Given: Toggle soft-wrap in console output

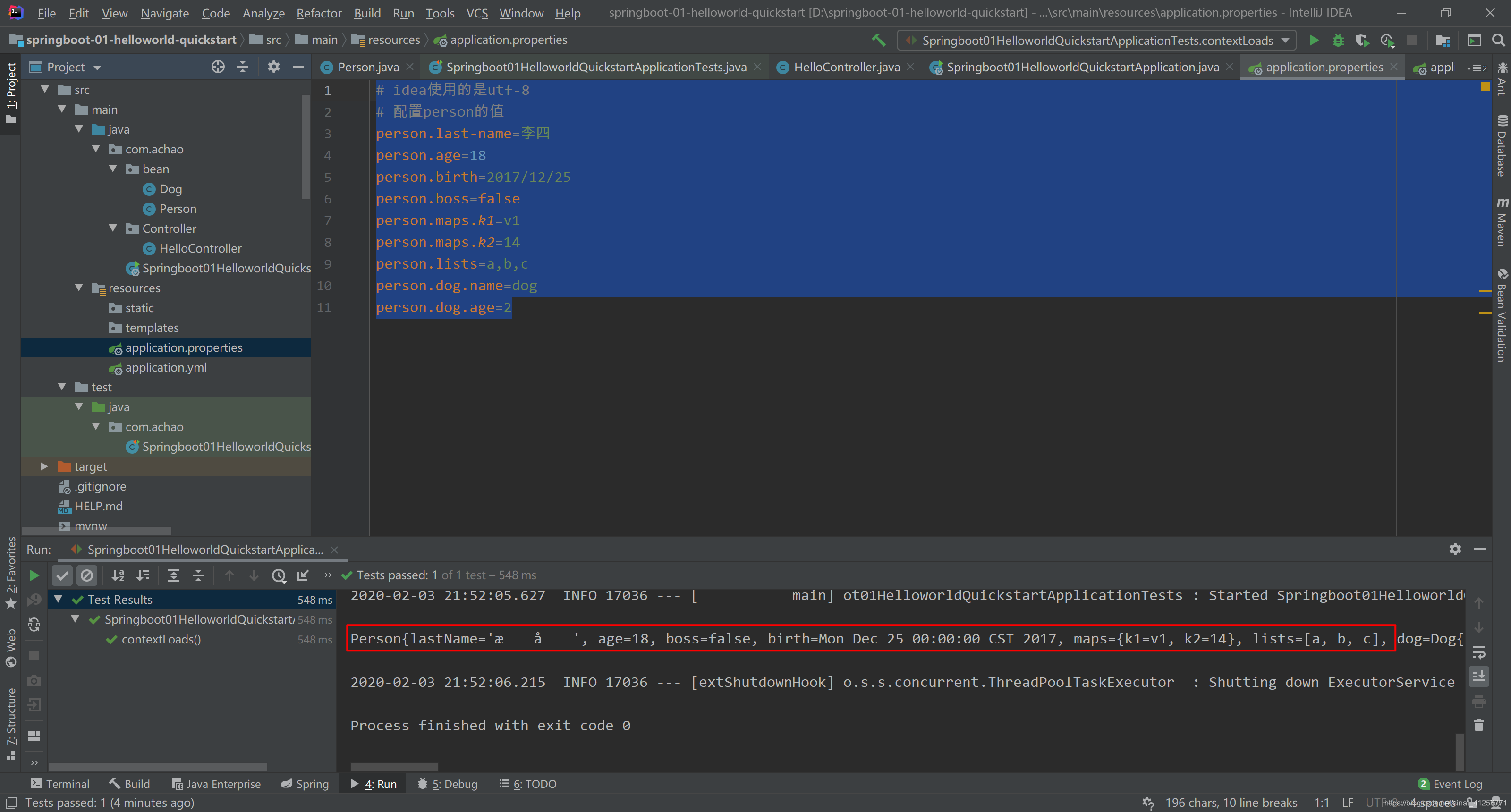Looking at the screenshot, I should point(1478,652).
